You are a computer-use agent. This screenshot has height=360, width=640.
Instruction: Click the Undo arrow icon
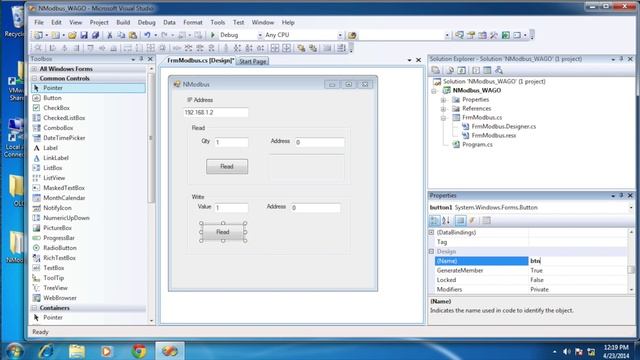(147, 36)
